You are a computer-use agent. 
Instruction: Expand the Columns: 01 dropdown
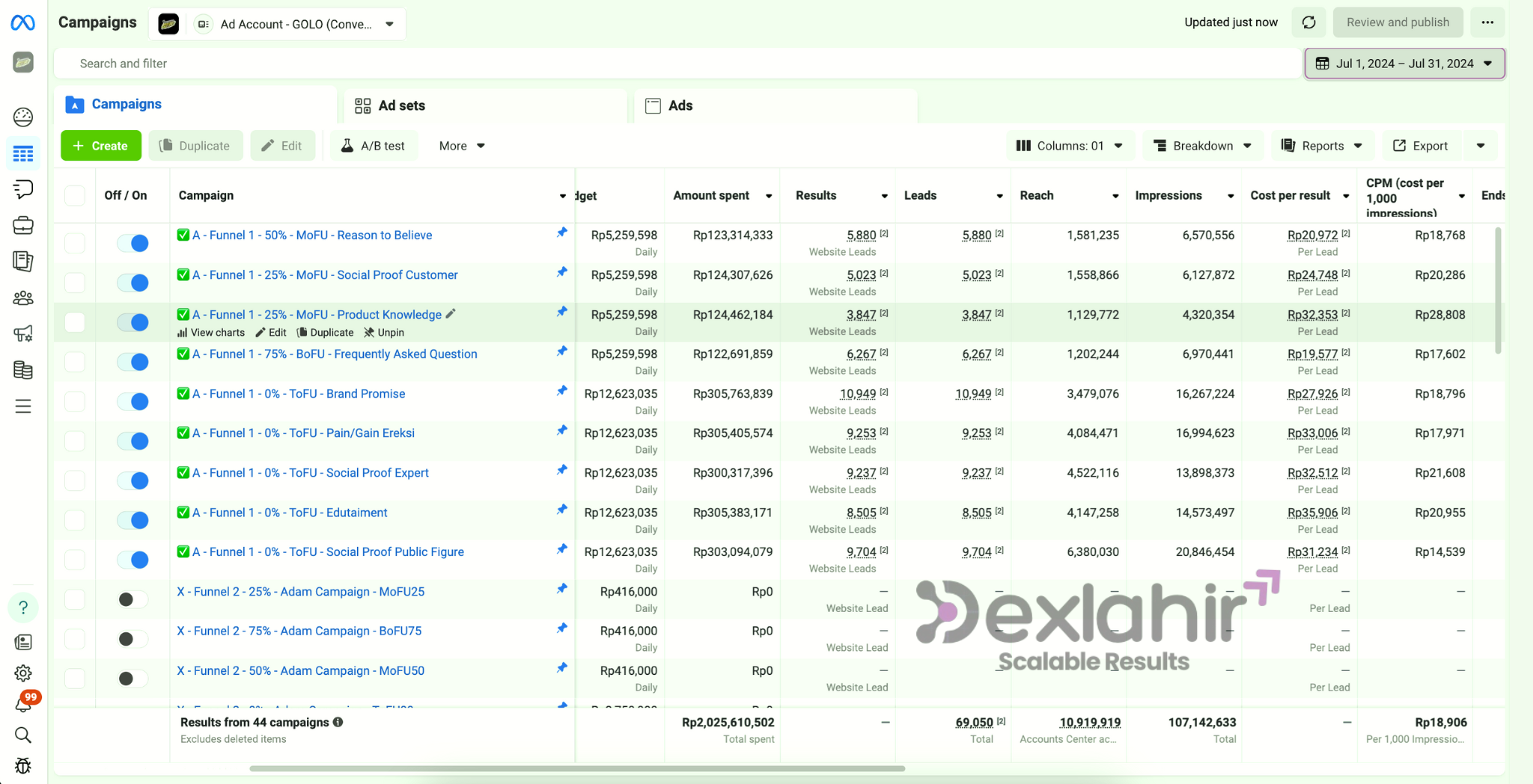click(x=1069, y=146)
